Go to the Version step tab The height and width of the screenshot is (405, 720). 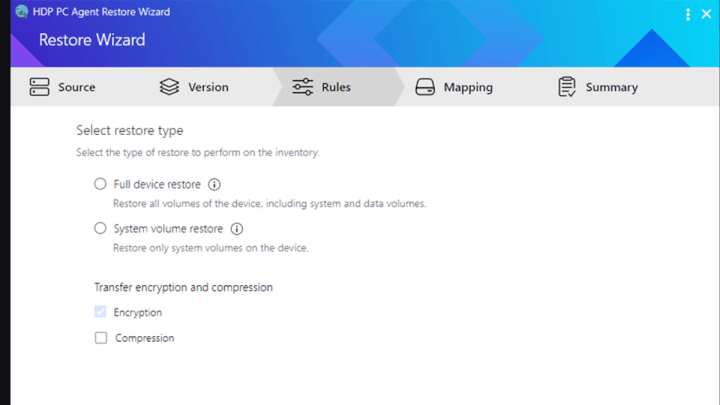194,87
